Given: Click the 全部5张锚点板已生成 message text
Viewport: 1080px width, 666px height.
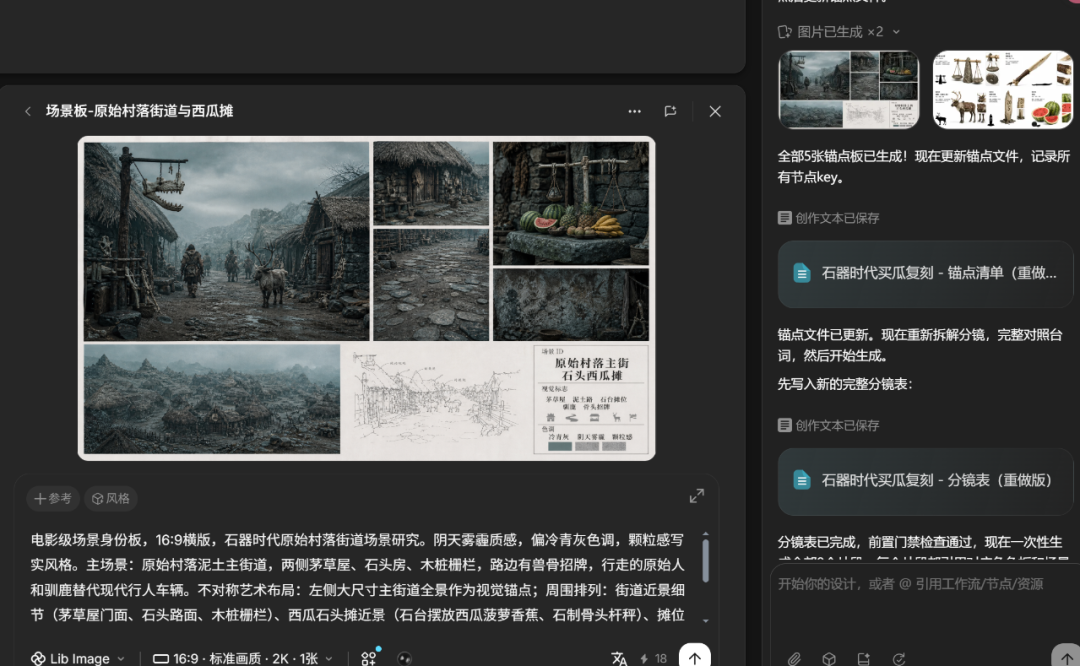Looking at the screenshot, I should 924,167.
